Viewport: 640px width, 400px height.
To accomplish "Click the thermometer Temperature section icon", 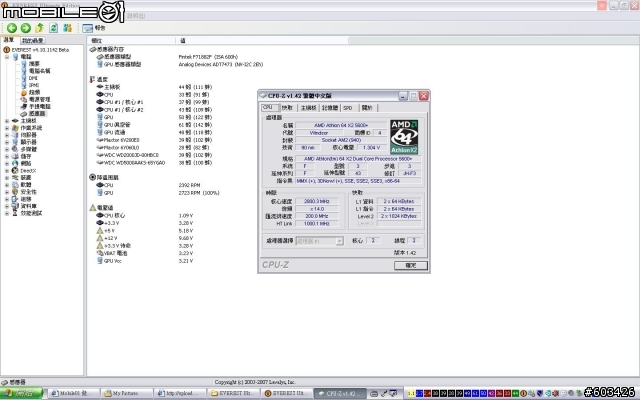I will (92, 79).
